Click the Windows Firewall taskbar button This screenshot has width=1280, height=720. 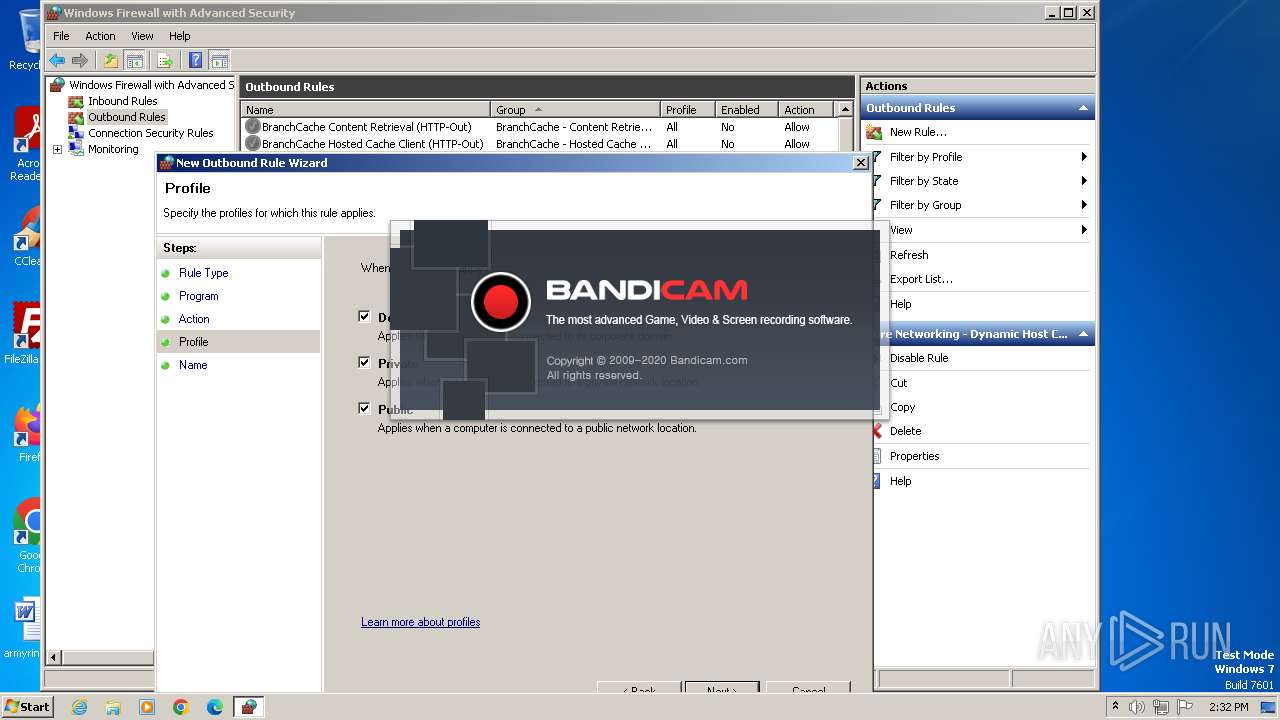249,707
